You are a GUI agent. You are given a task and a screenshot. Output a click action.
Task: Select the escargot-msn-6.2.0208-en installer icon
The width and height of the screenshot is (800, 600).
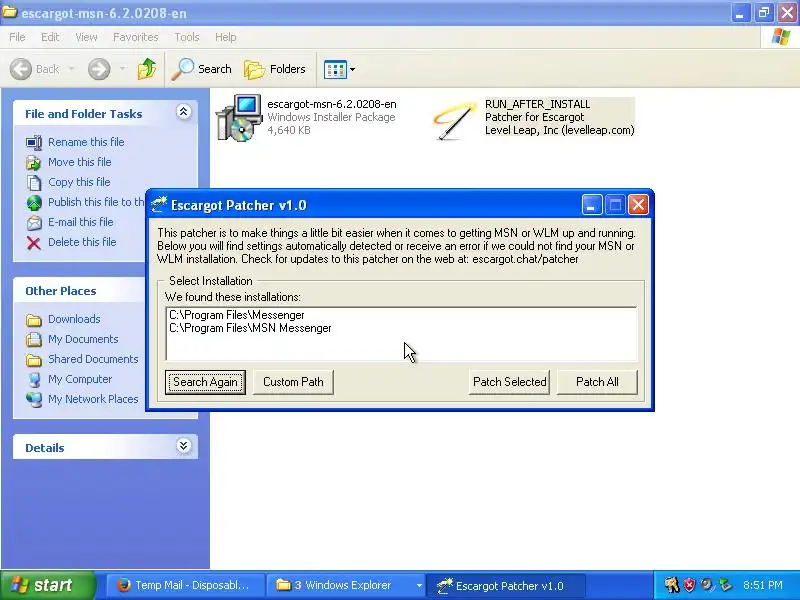pos(239,118)
